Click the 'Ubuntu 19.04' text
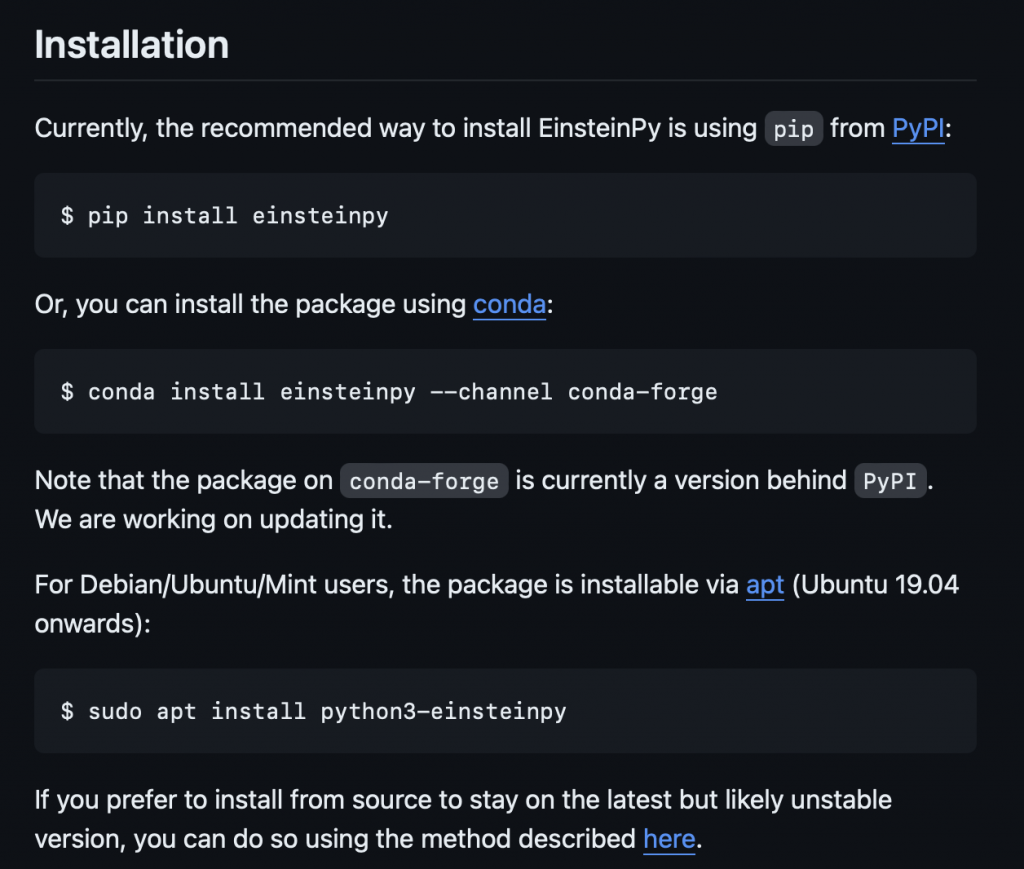 pos(880,585)
